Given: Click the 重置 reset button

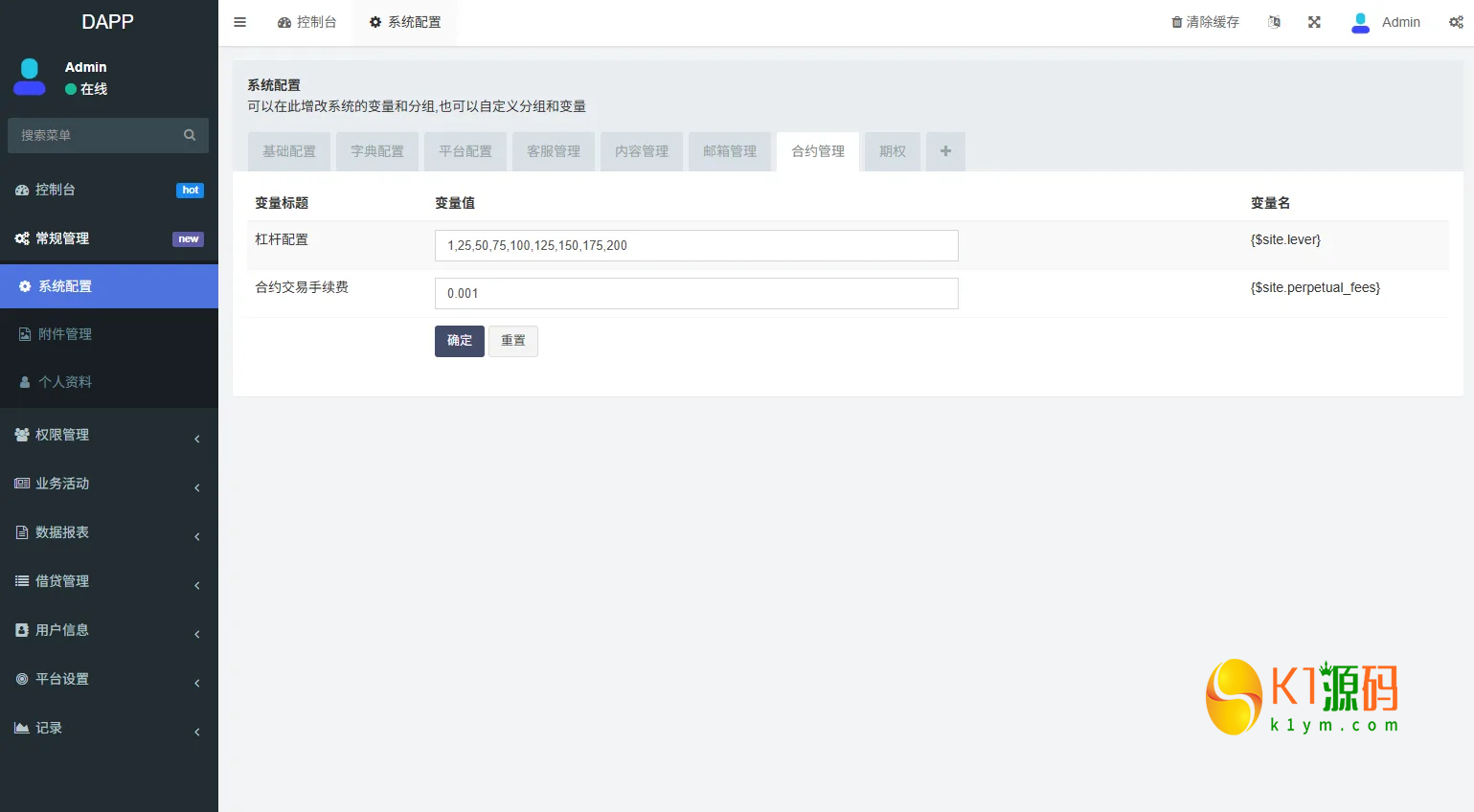Looking at the screenshot, I should [513, 341].
